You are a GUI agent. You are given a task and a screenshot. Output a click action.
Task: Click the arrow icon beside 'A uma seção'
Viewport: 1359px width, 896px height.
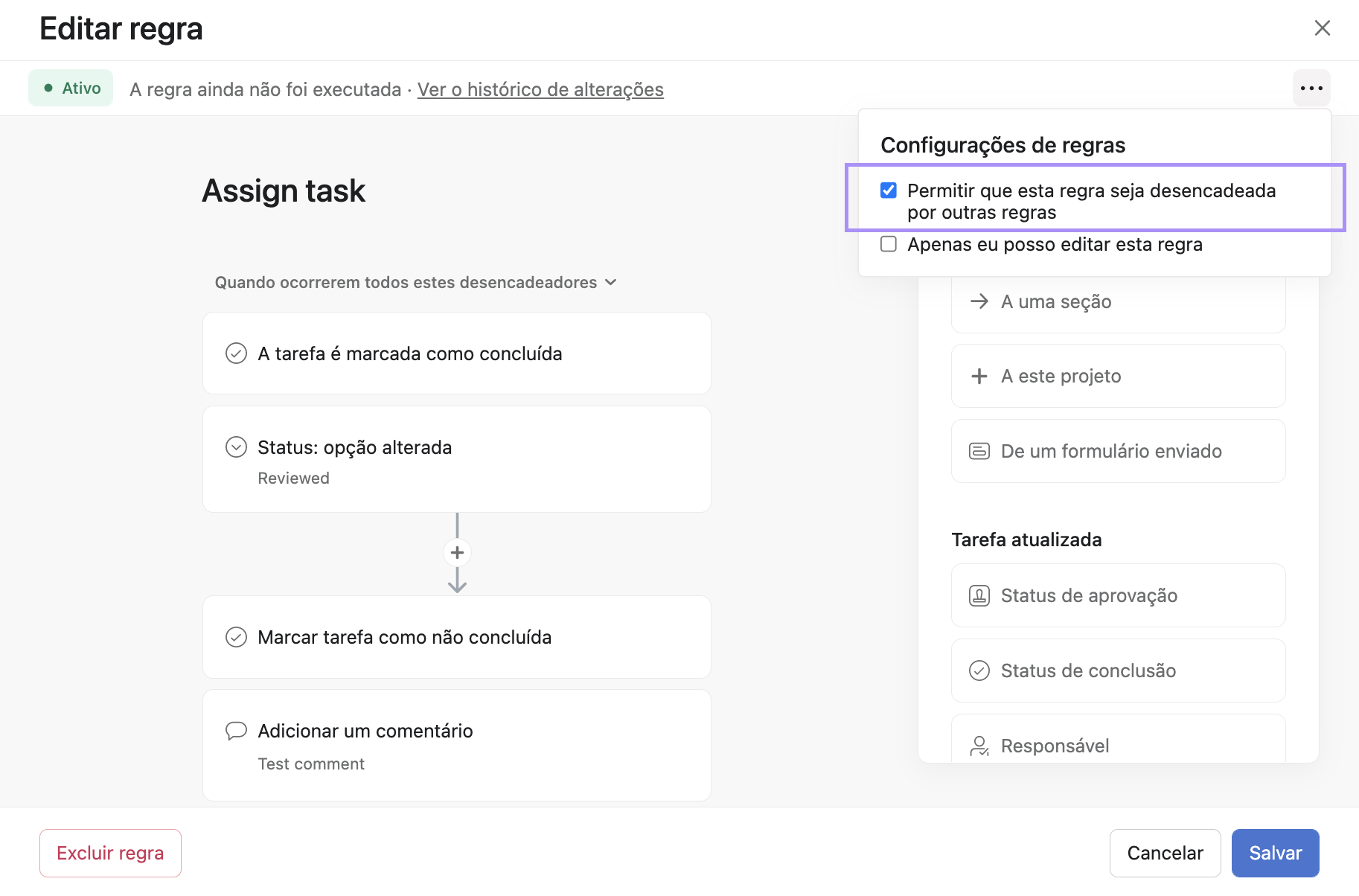point(979,301)
